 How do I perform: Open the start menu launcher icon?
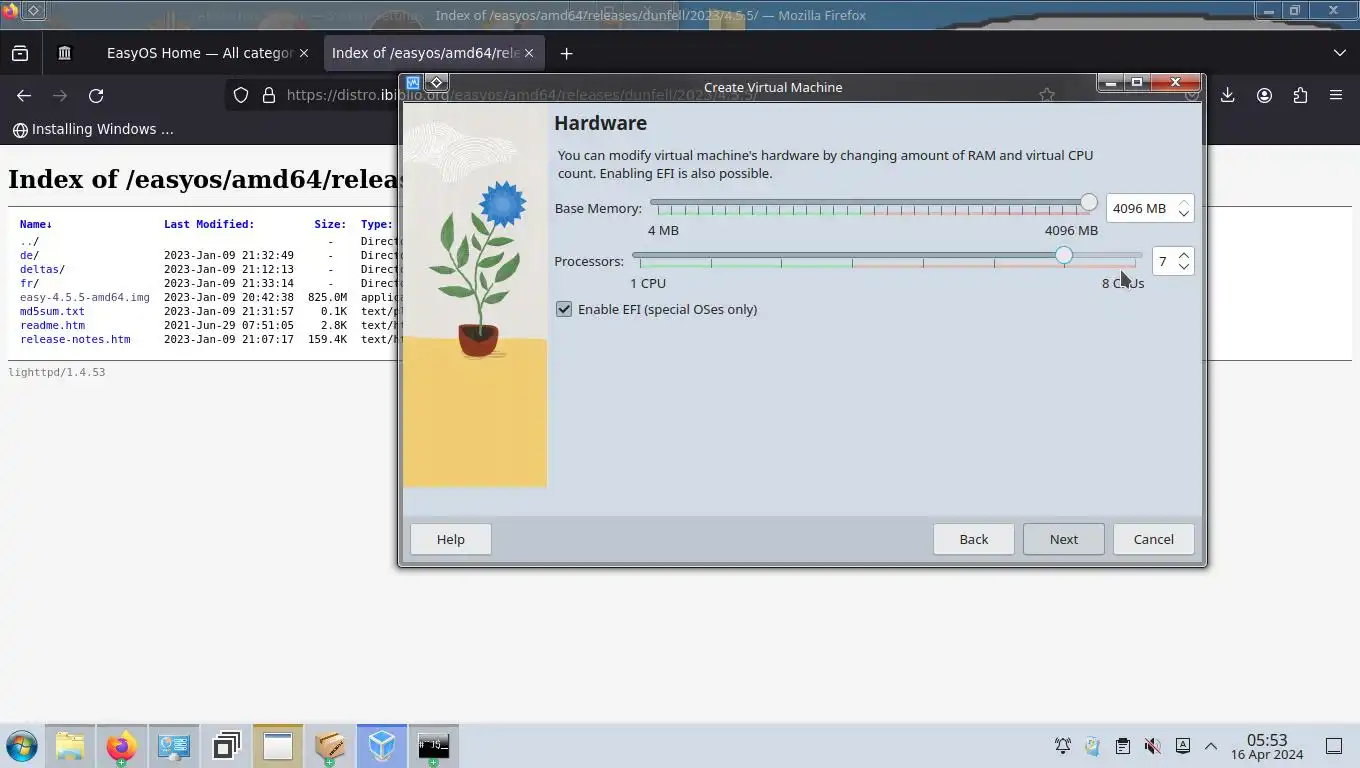[22, 746]
